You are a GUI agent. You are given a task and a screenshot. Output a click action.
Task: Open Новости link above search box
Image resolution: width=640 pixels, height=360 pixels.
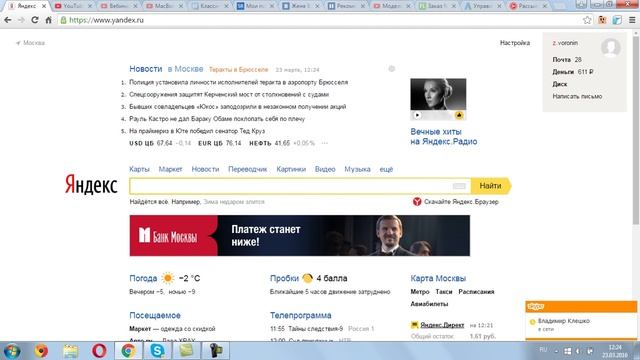(x=205, y=169)
